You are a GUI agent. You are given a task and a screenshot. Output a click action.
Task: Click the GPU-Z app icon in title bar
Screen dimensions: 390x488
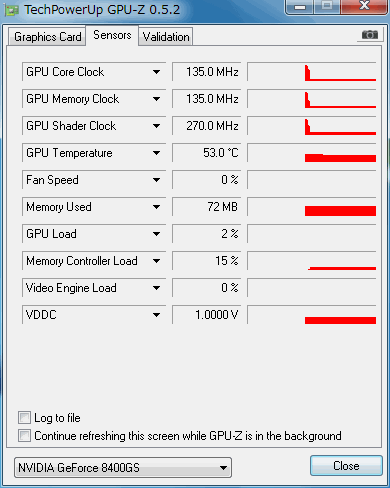(x=12, y=11)
